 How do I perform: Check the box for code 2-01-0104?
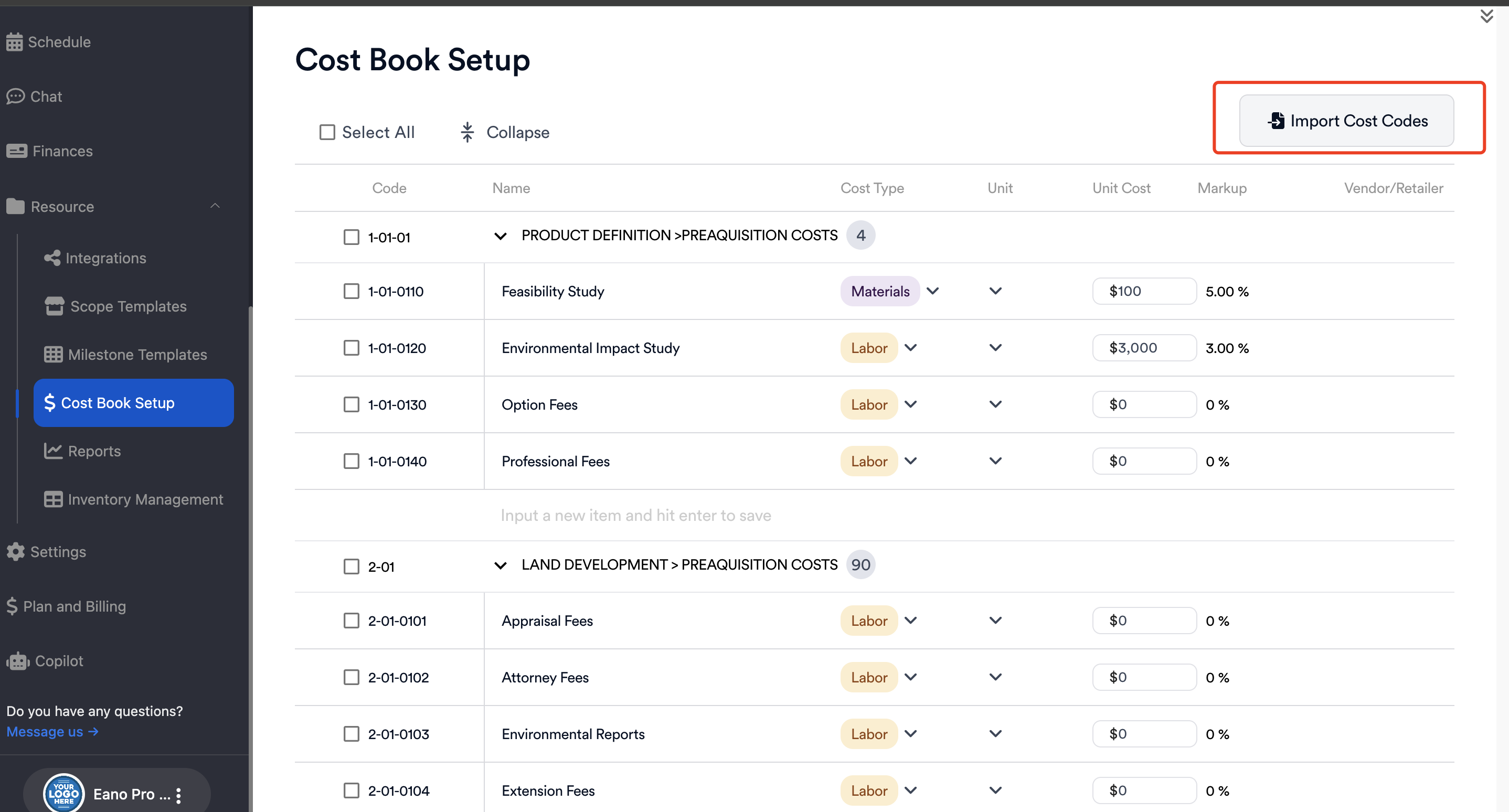pos(352,791)
